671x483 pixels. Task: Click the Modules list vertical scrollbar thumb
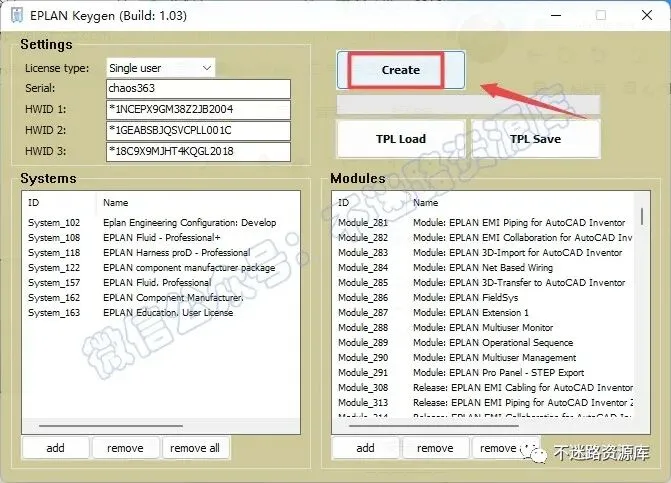642,216
